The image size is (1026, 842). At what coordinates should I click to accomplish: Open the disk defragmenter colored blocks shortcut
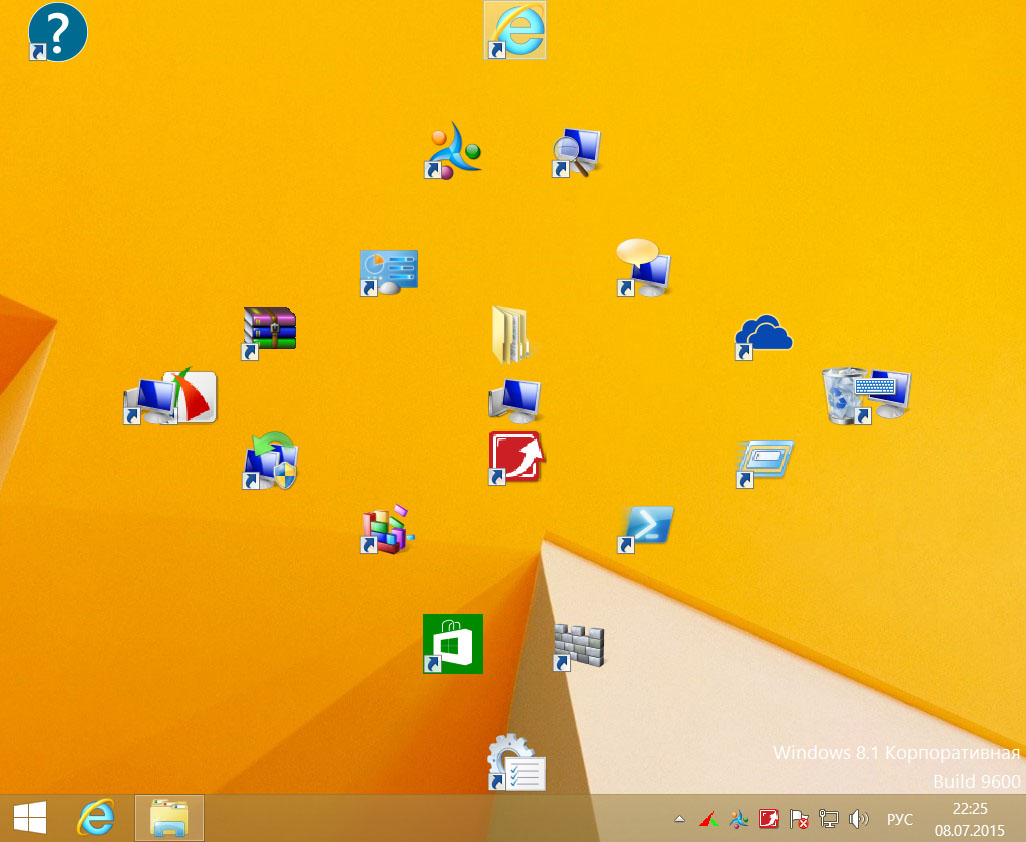point(387,529)
